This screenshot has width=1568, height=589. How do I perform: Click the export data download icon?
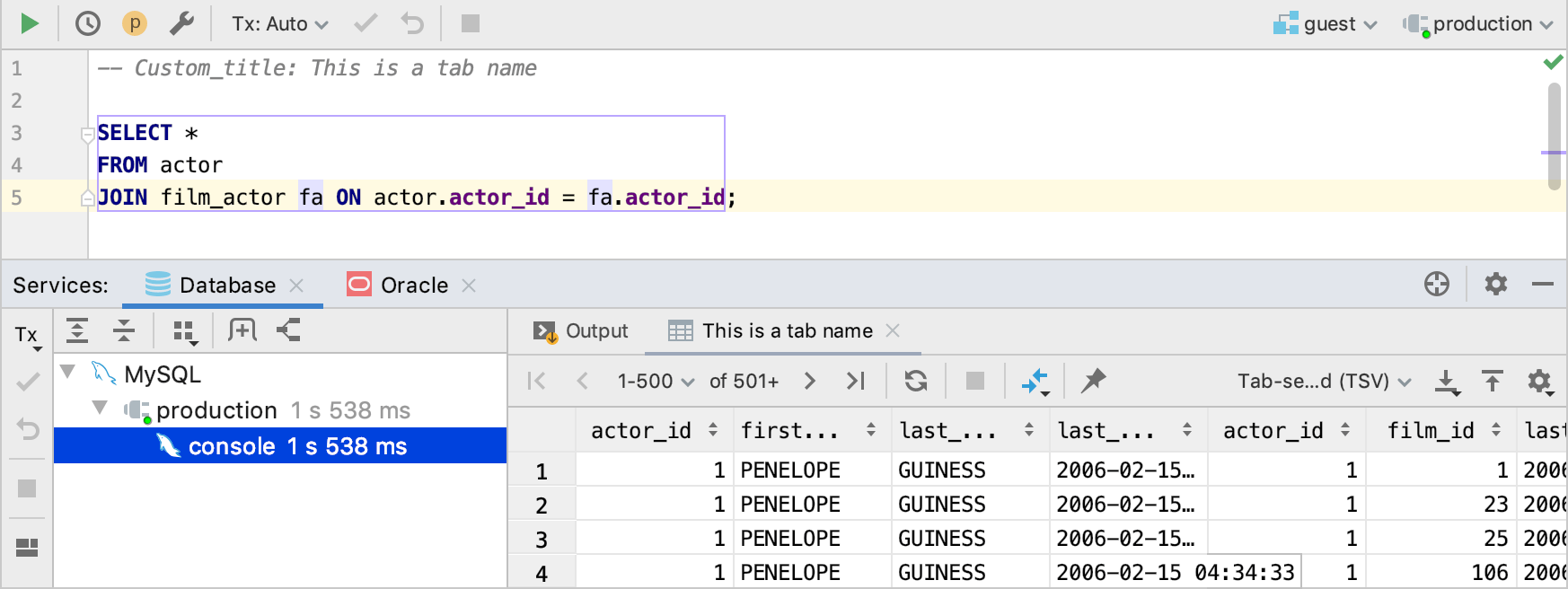1447,382
